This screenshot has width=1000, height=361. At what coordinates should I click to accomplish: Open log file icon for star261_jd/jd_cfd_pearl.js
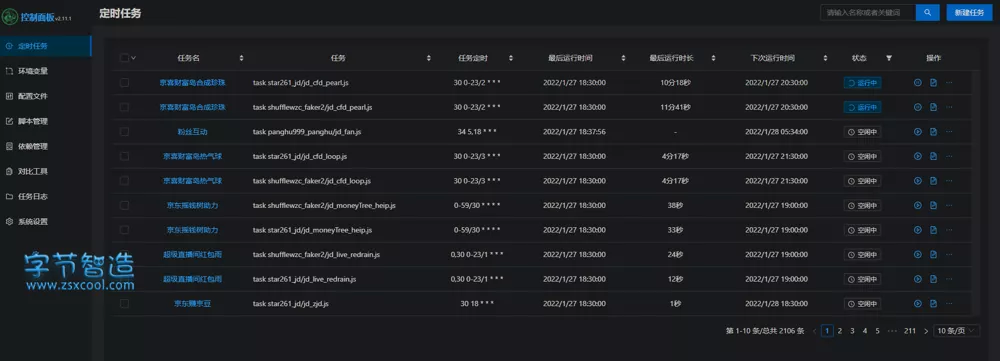point(934,82)
